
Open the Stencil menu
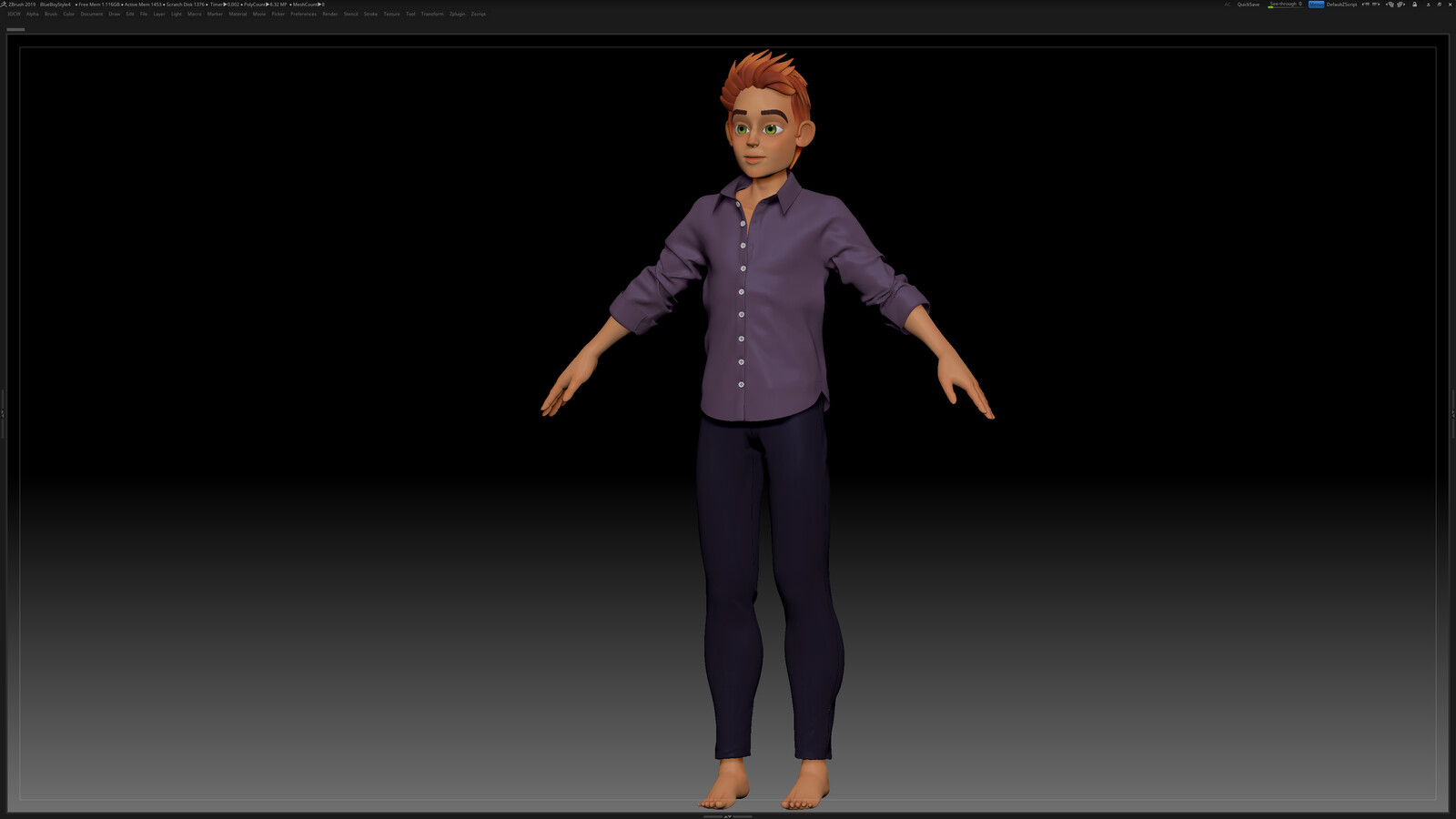(351, 14)
